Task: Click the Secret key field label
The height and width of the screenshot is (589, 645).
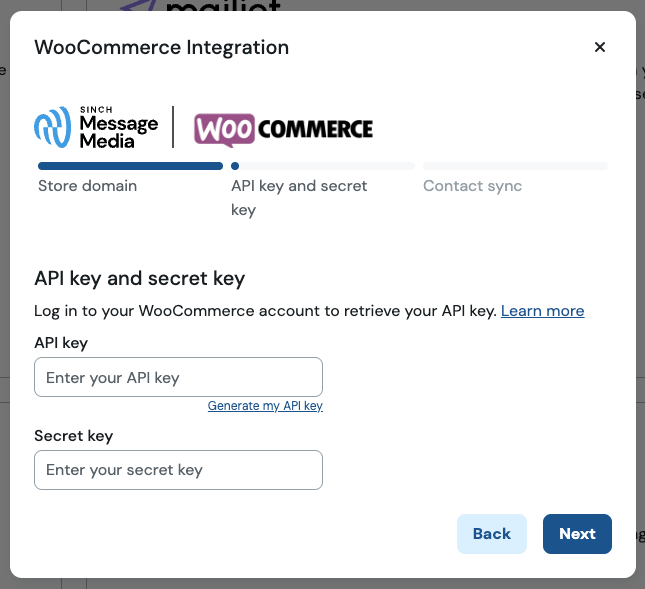Action: (74, 436)
